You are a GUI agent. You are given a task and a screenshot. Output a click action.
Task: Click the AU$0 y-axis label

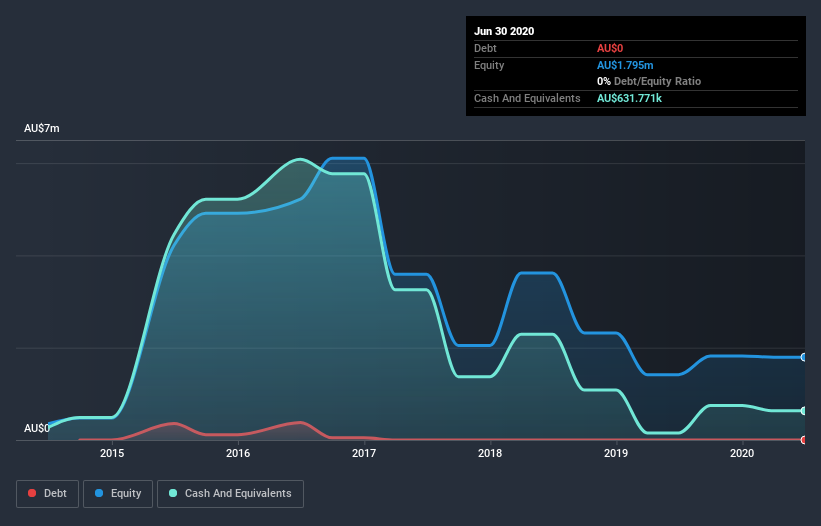pyautogui.click(x=37, y=428)
